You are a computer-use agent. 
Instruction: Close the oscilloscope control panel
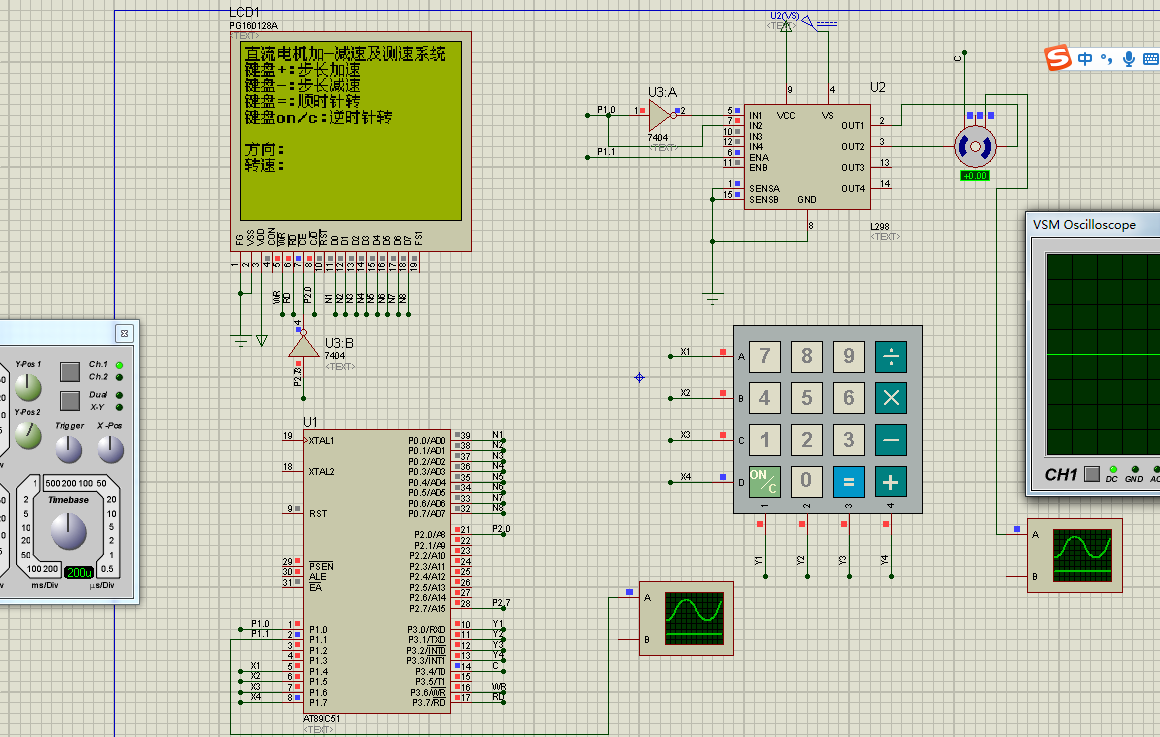click(x=124, y=334)
